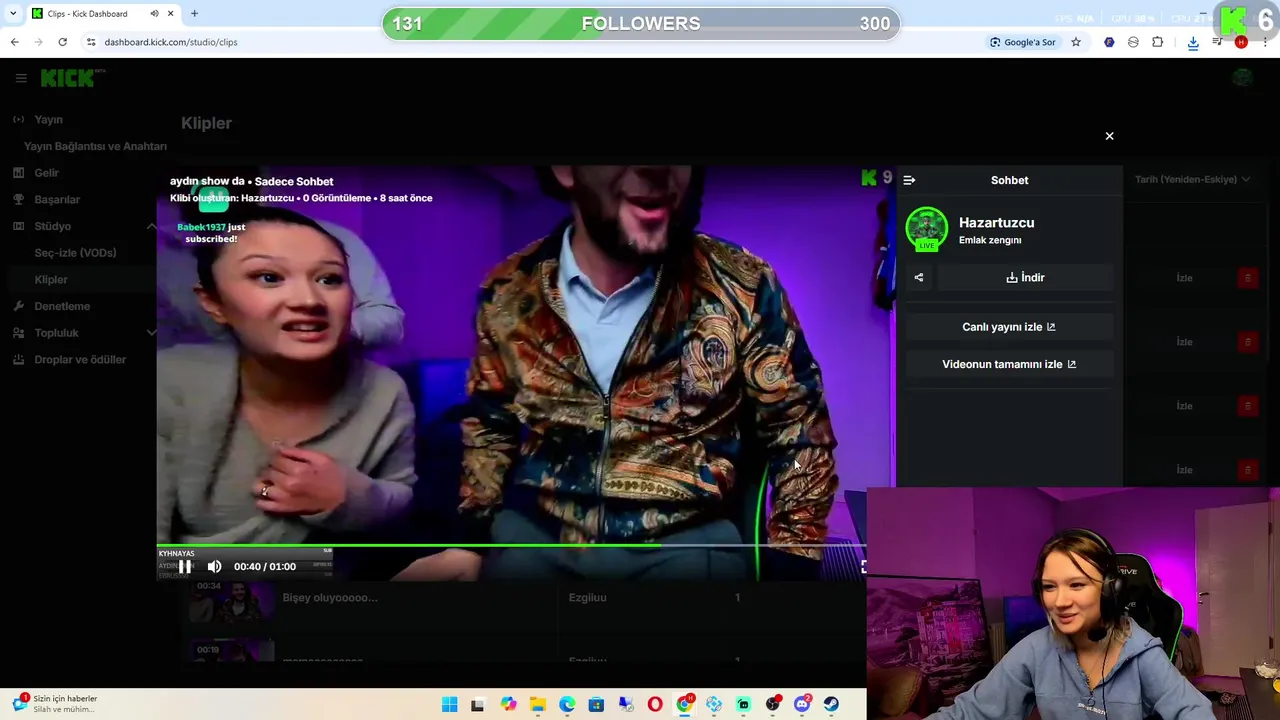Open Yayın Bağlantısı ve Anahtarı

95,146
